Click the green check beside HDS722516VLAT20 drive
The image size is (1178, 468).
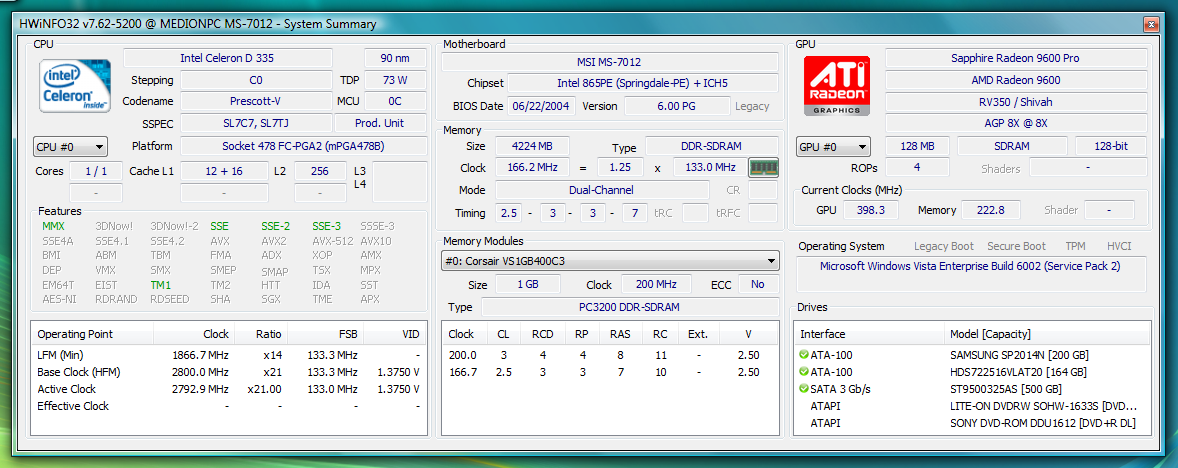coord(805,372)
